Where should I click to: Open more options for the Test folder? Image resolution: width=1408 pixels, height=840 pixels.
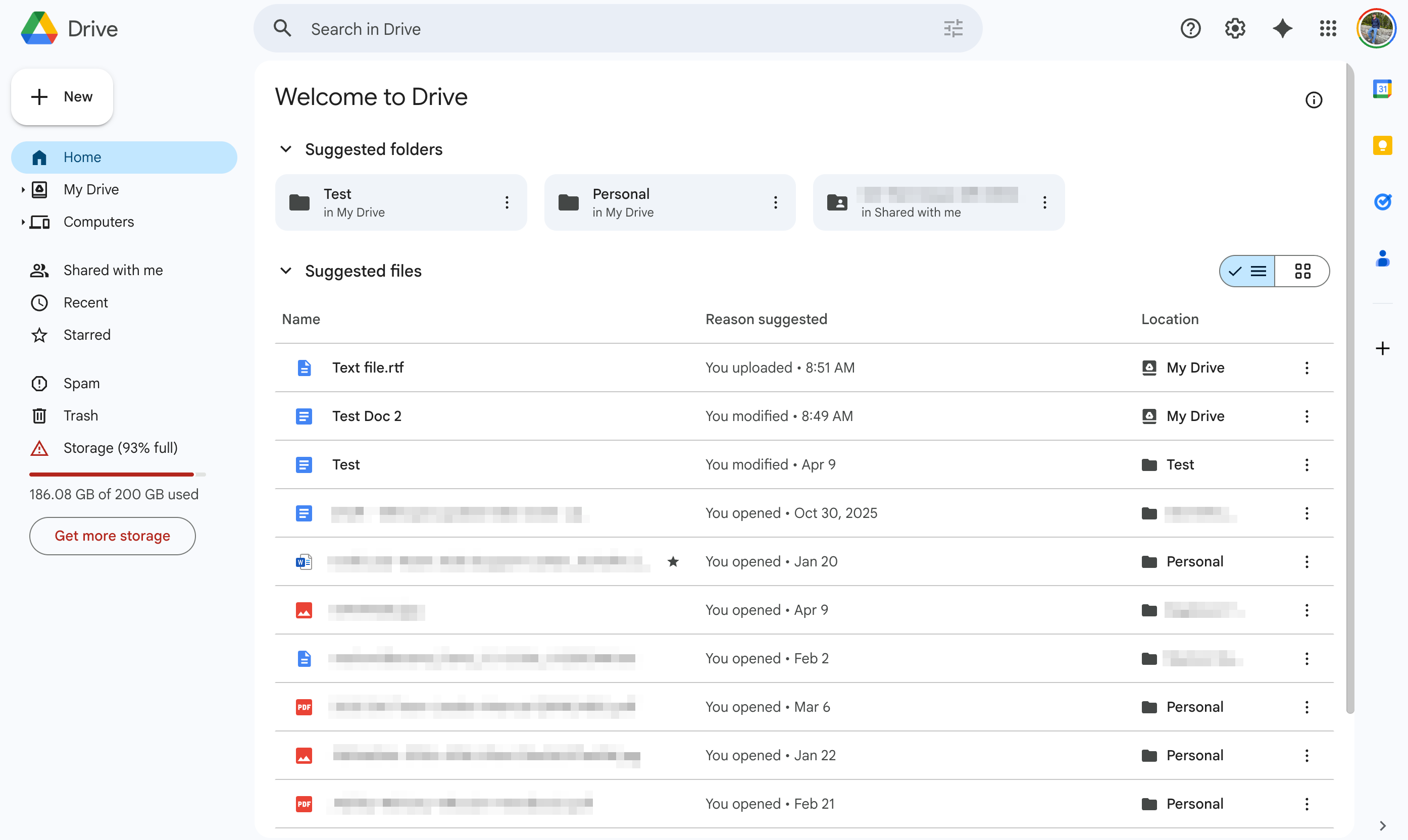pos(507,202)
